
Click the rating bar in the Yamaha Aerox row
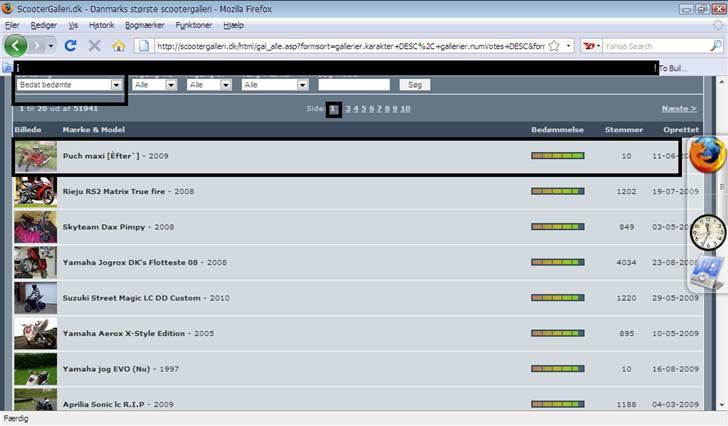558,333
